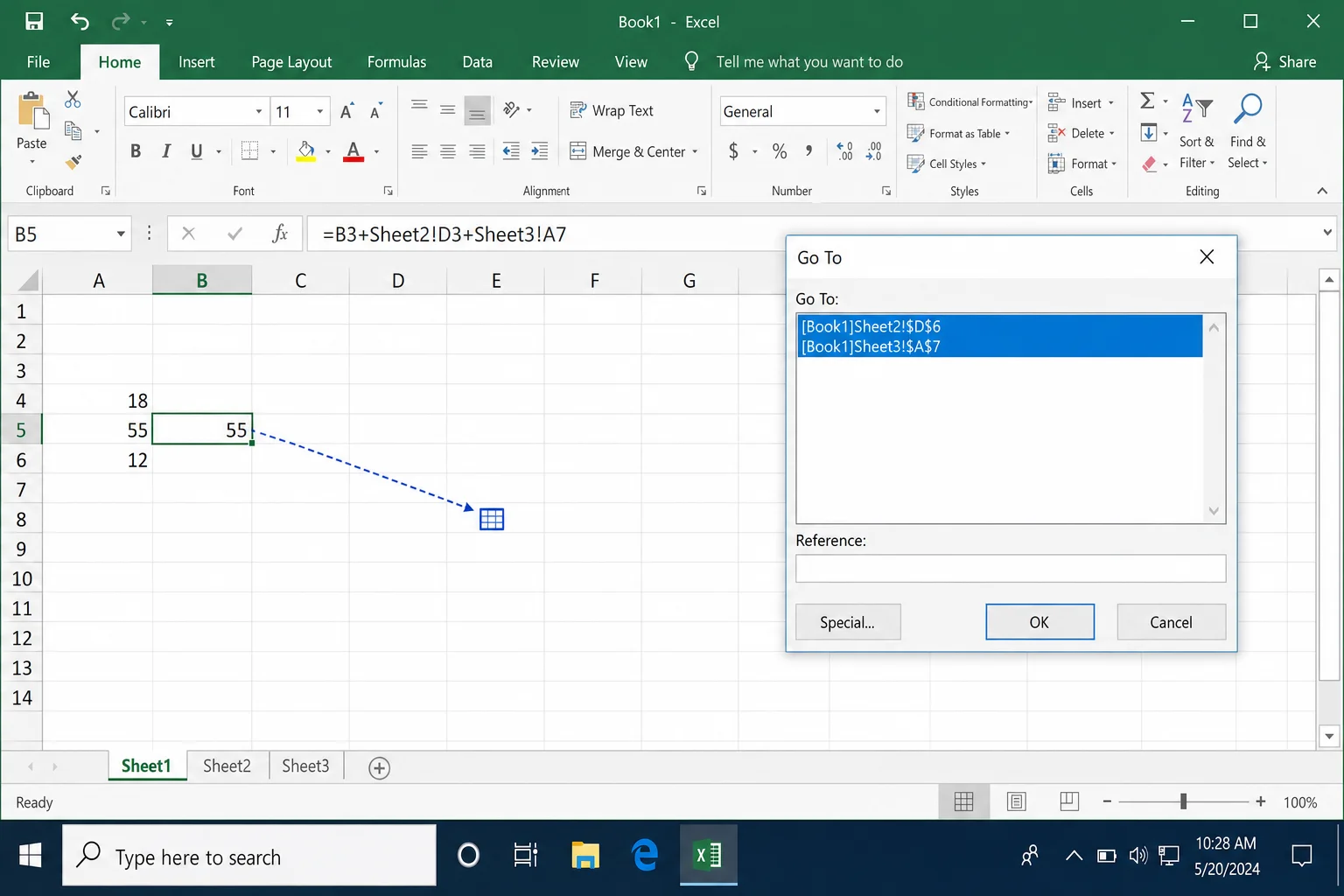This screenshot has width=1344, height=896.
Task: Open the General number format dropdown
Action: [x=877, y=112]
